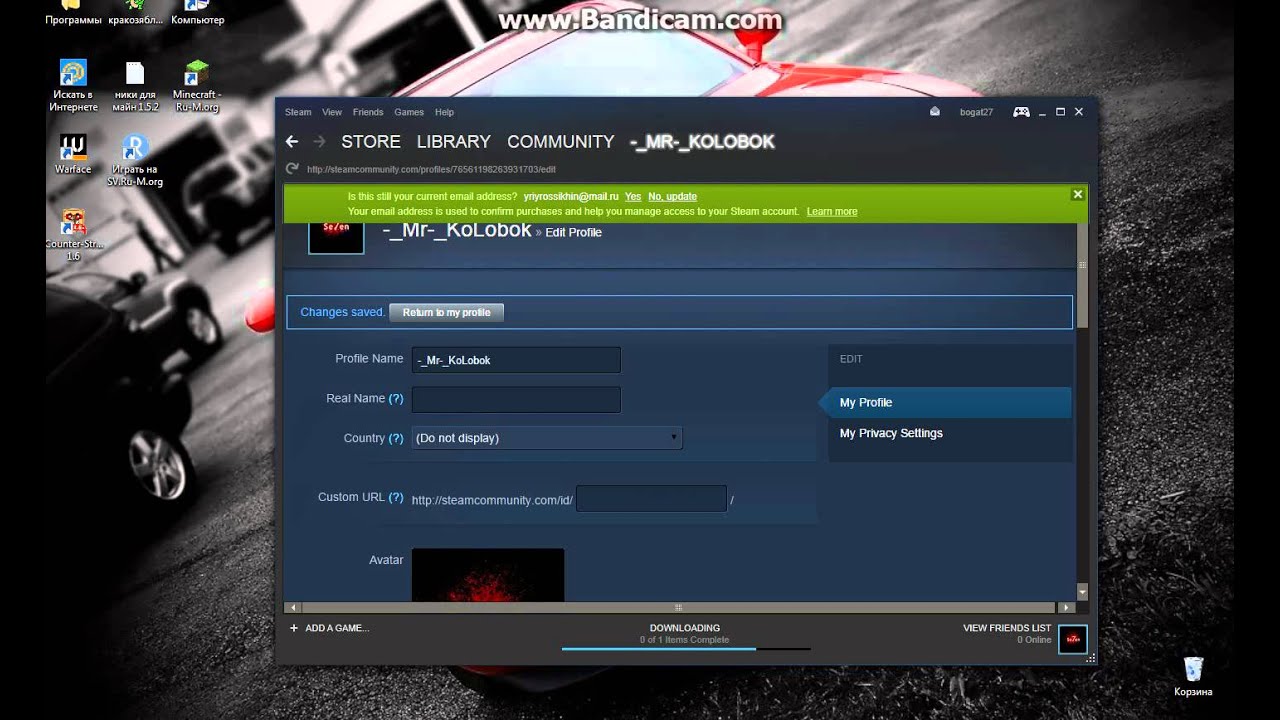This screenshot has height=720, width=1280.
Task: Click the 'No, update' email link
Action: click(672, 197)
